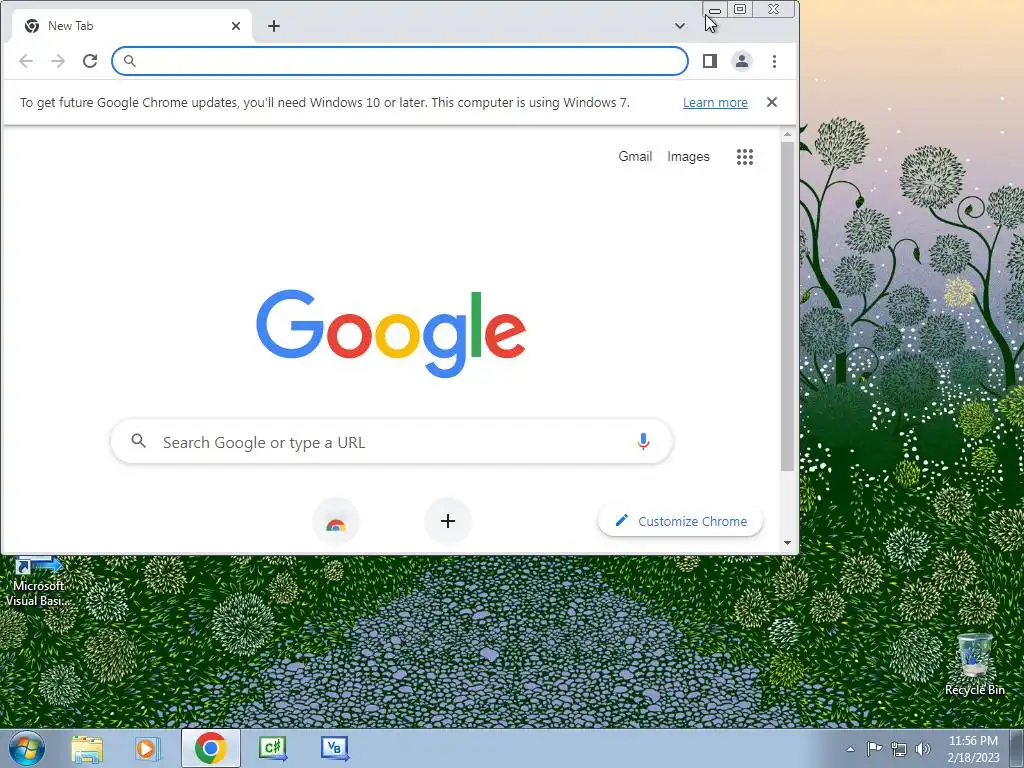The width and height of the screenshot is (1024, 768).
Task: Add a new shortcut tile
Action: tap(448, 521)
